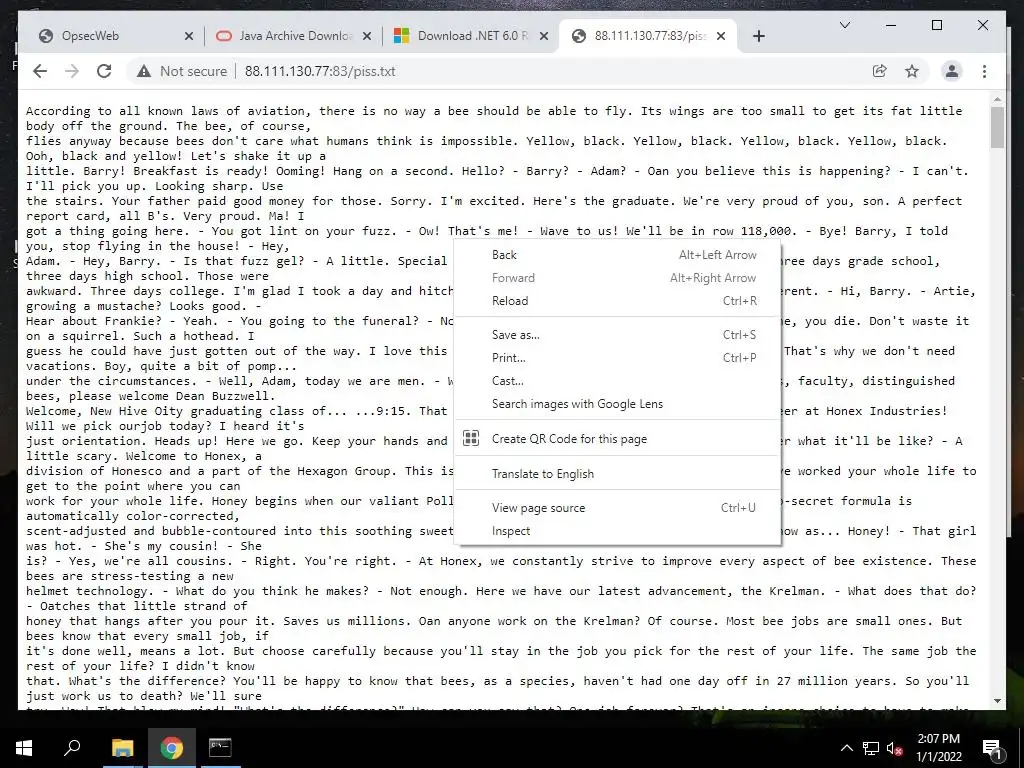Open a new tab with the plus button
This screenshot has height=768, width=1024.
pos(758,36)
